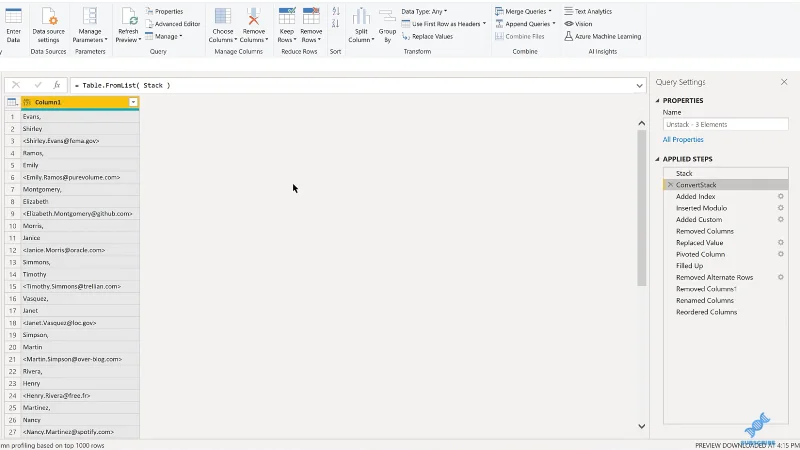Open the Data Type: Any dropdown

coord(424,11)
